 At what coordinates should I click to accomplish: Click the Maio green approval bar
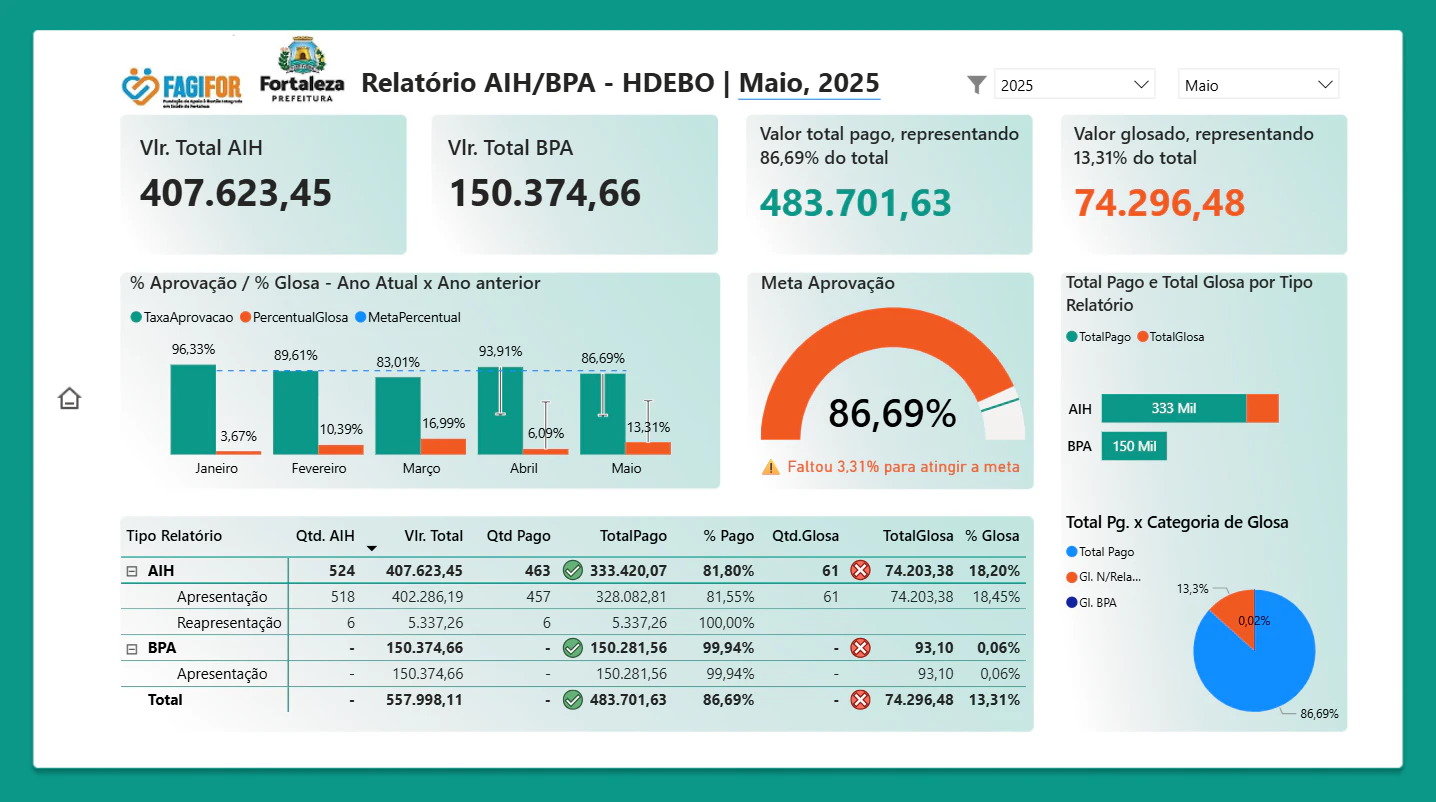click(603, 414)
